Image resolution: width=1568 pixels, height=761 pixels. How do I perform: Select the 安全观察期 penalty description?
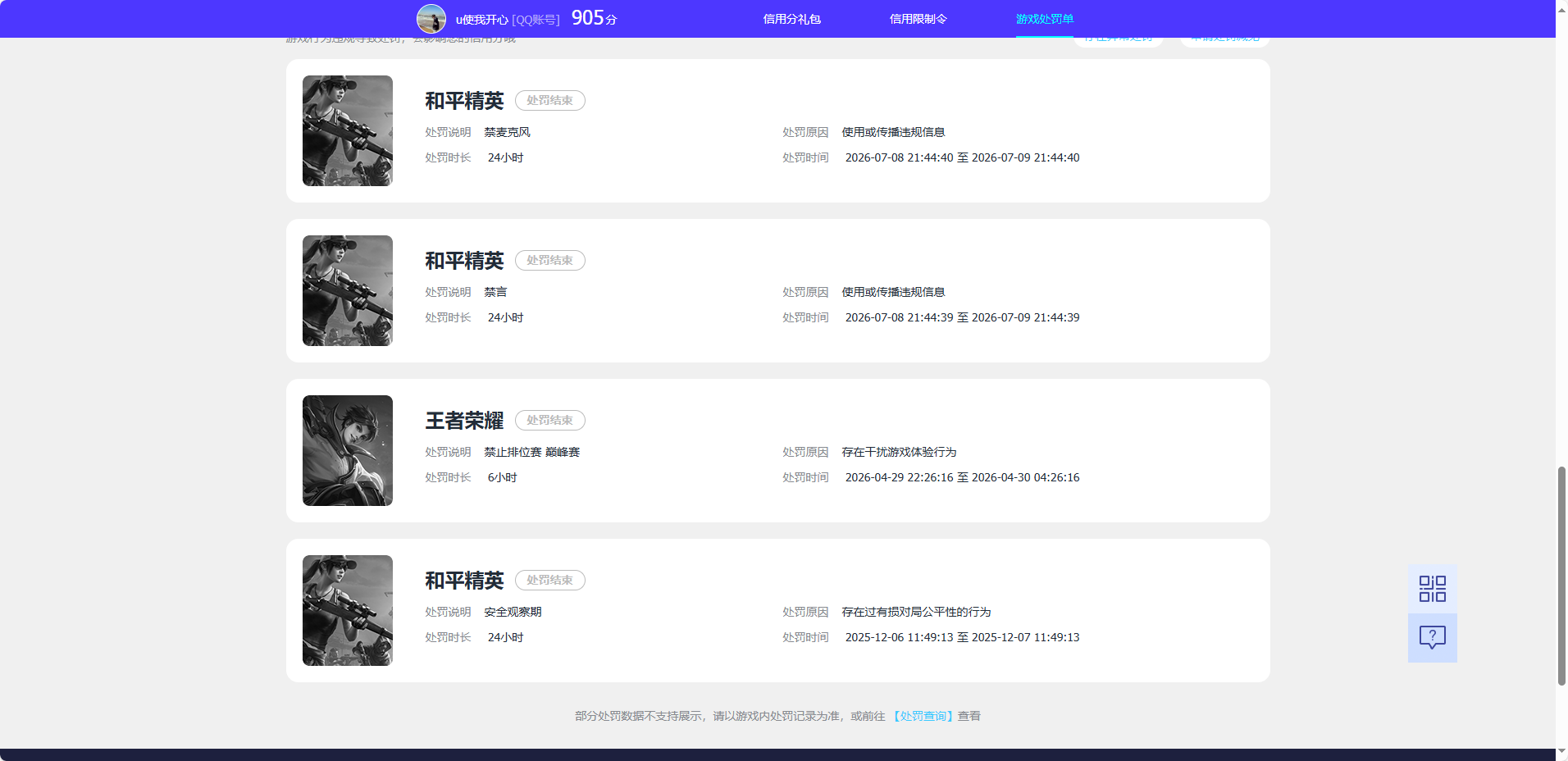[513, 612]
